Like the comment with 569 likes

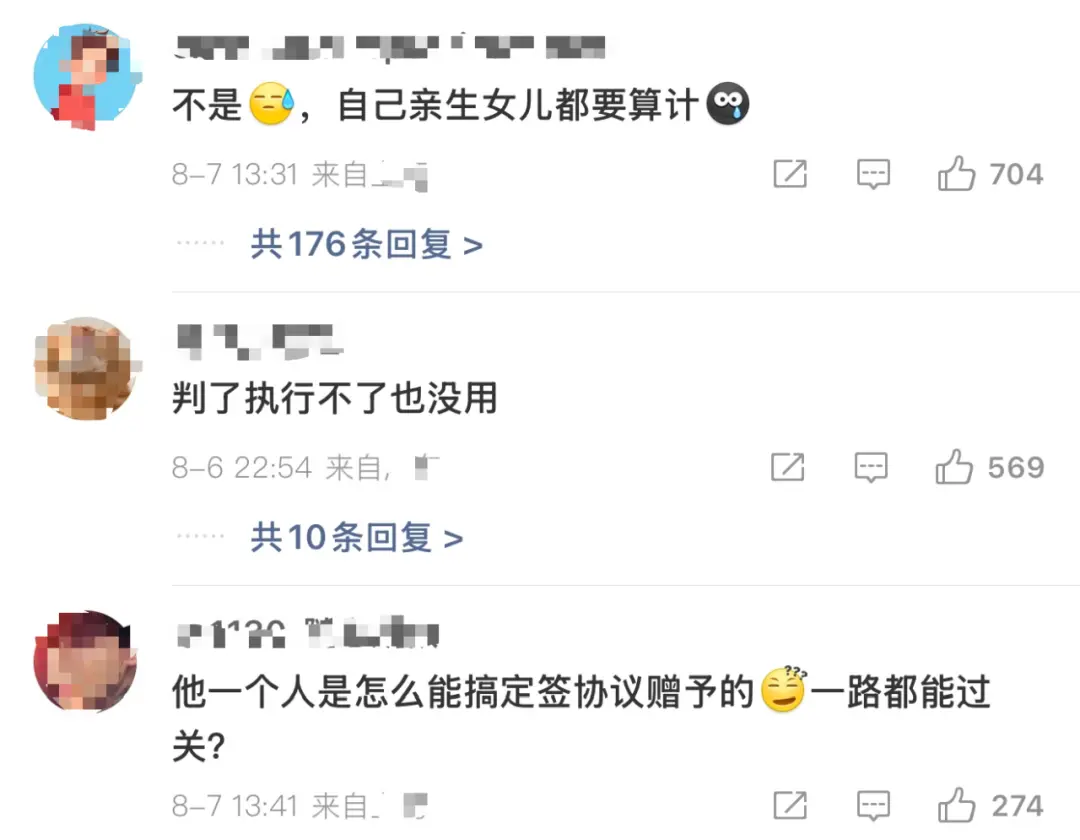[x=954, y=467]
